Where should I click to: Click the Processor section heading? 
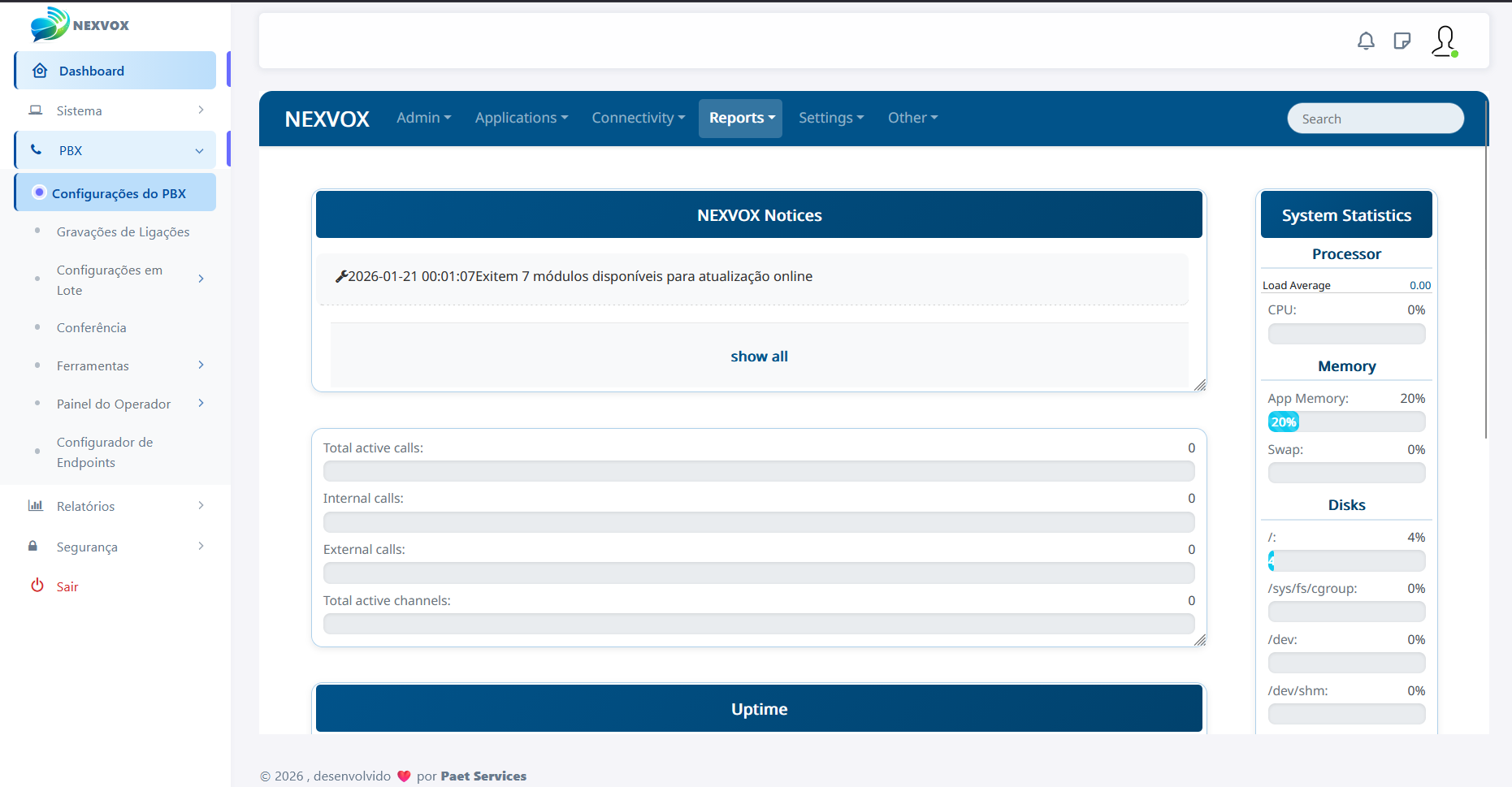click(1346, 254)
